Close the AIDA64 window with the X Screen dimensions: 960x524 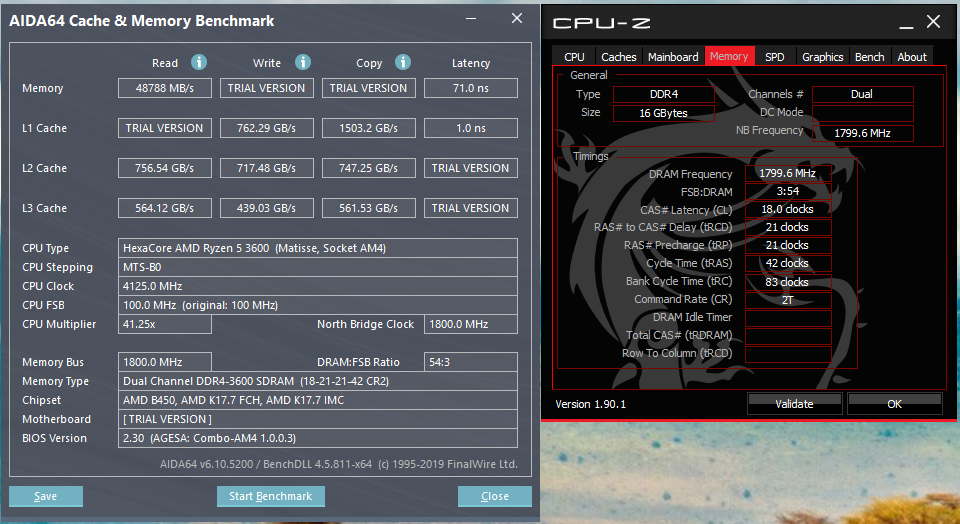517,19
